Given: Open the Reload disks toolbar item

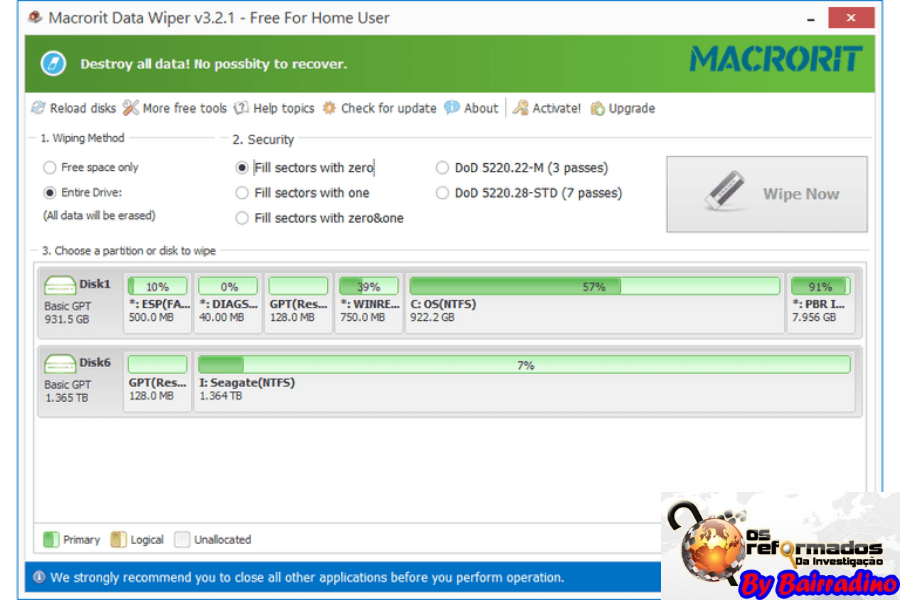Looking at the screenshot, I should point(73,108).
